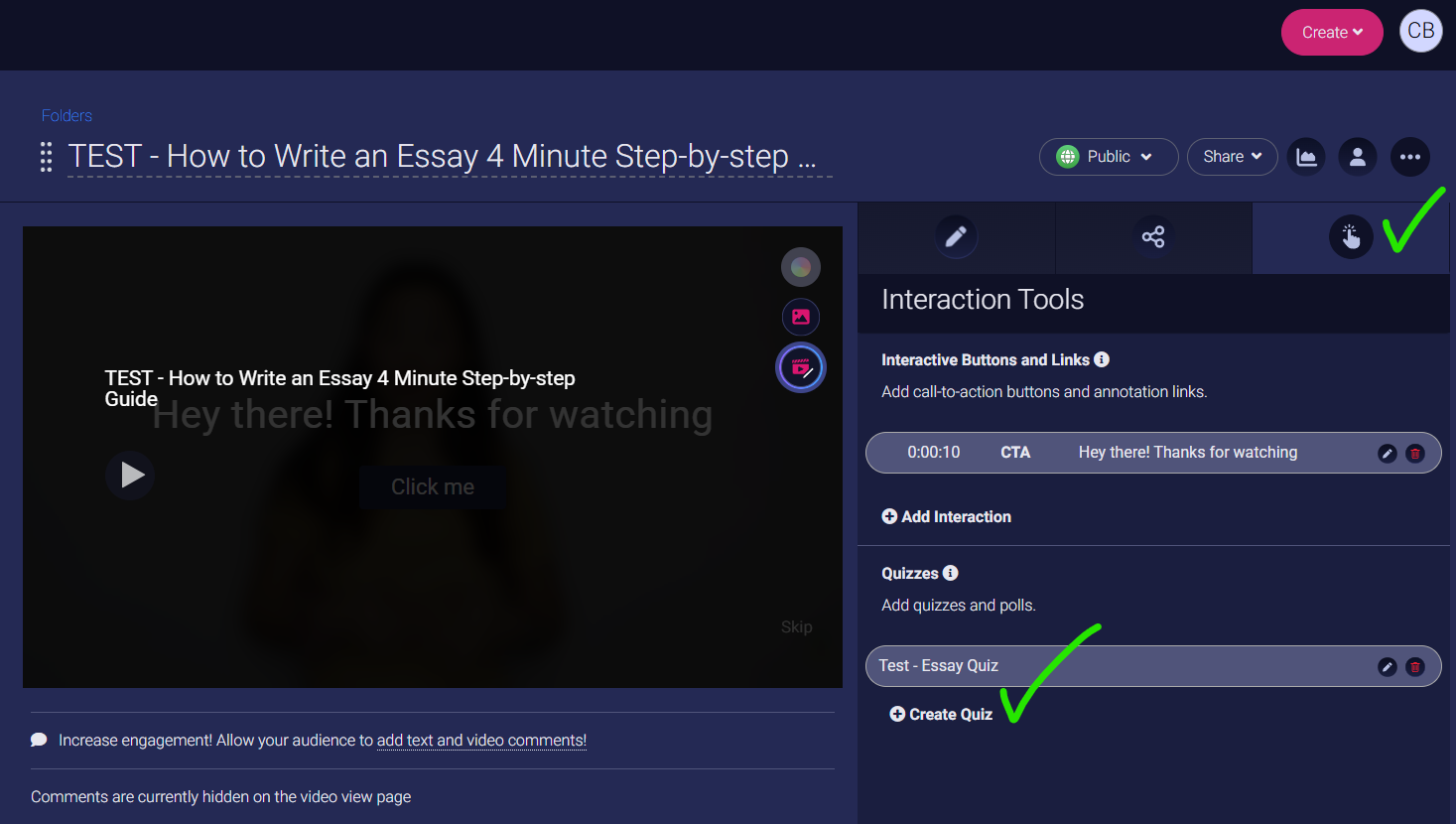Expand the Public visibility dropdown
Screen dimensions: 1456x824
[1108, 157]
